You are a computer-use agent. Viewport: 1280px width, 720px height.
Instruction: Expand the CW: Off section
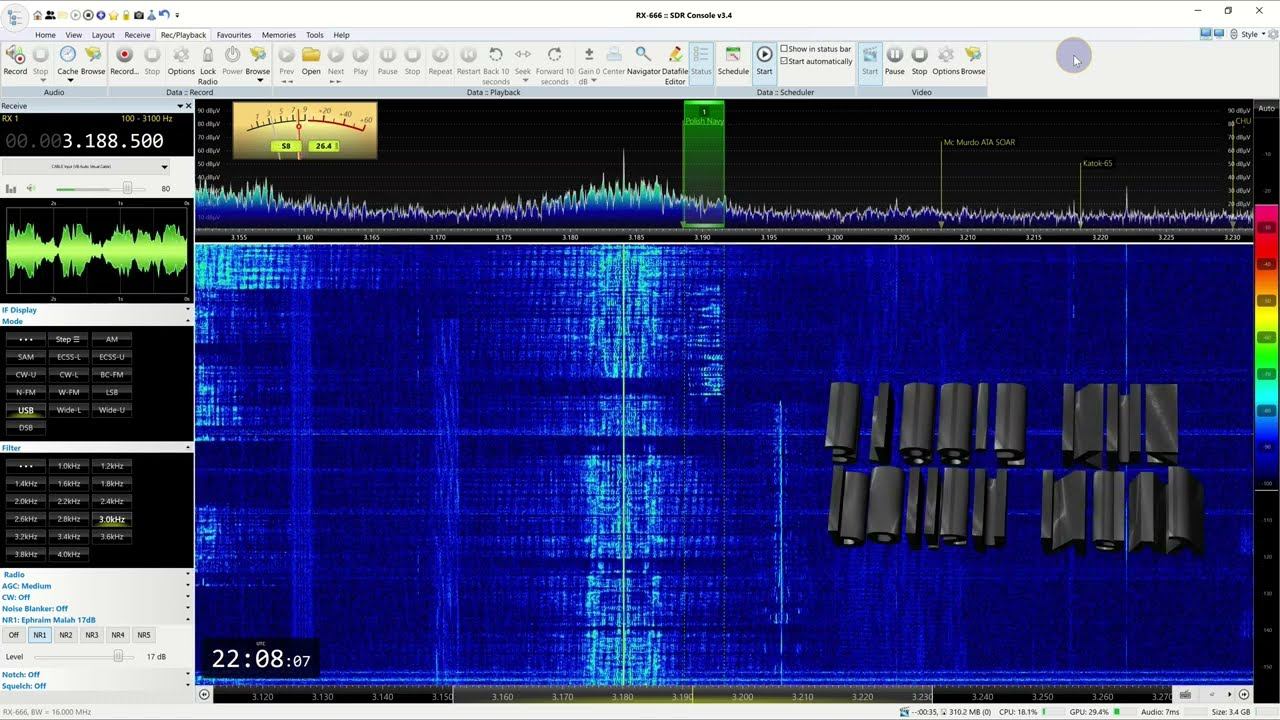tap(96, 597)
